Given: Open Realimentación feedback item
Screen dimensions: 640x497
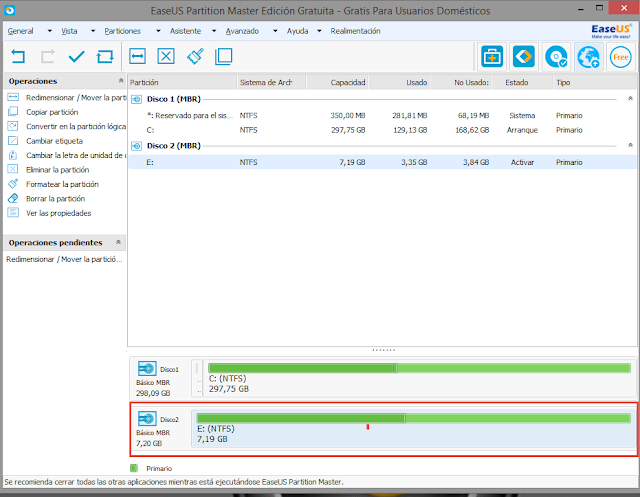Looking at the screenshot, I should (x=355, y=31).
